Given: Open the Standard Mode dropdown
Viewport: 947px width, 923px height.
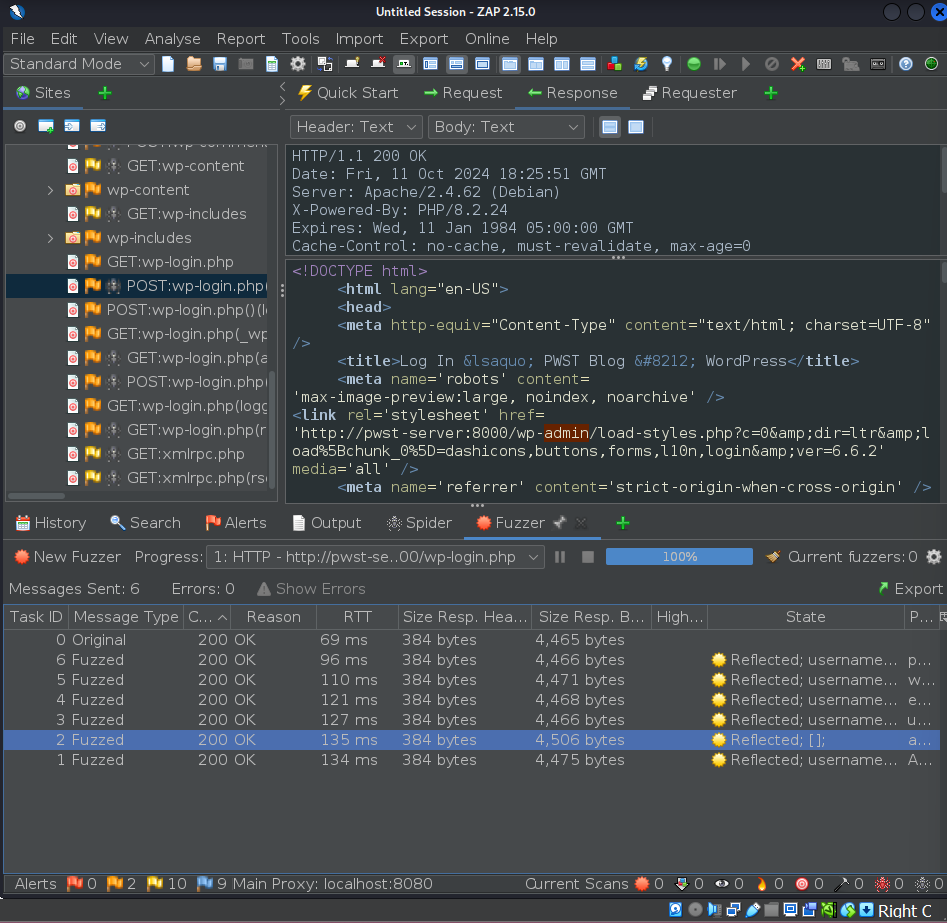Looking at the screenshot, I should pos(80,64).
